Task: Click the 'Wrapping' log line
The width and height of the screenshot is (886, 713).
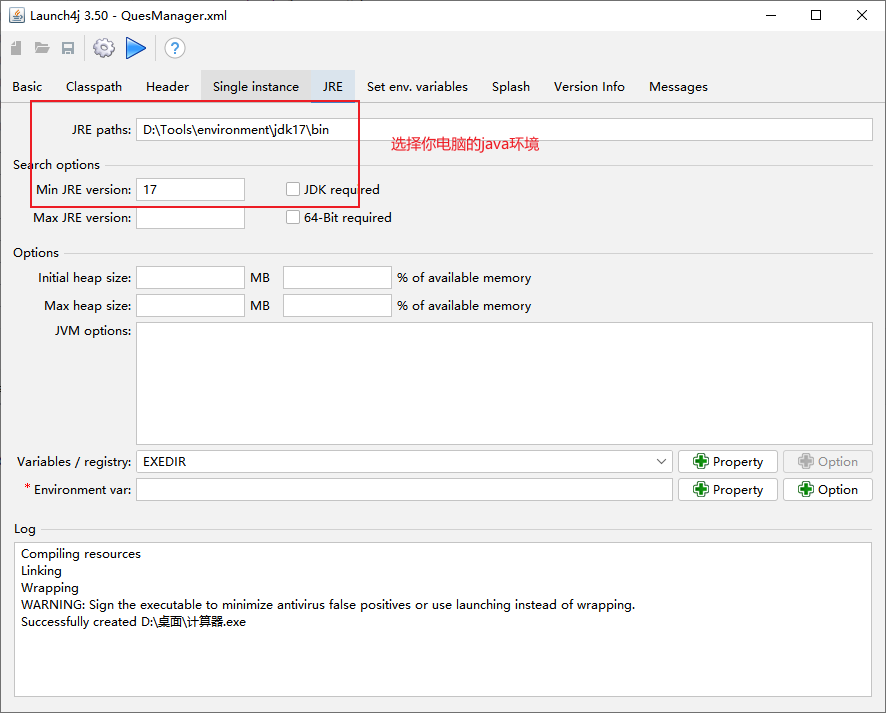Action: coord(50,588)
